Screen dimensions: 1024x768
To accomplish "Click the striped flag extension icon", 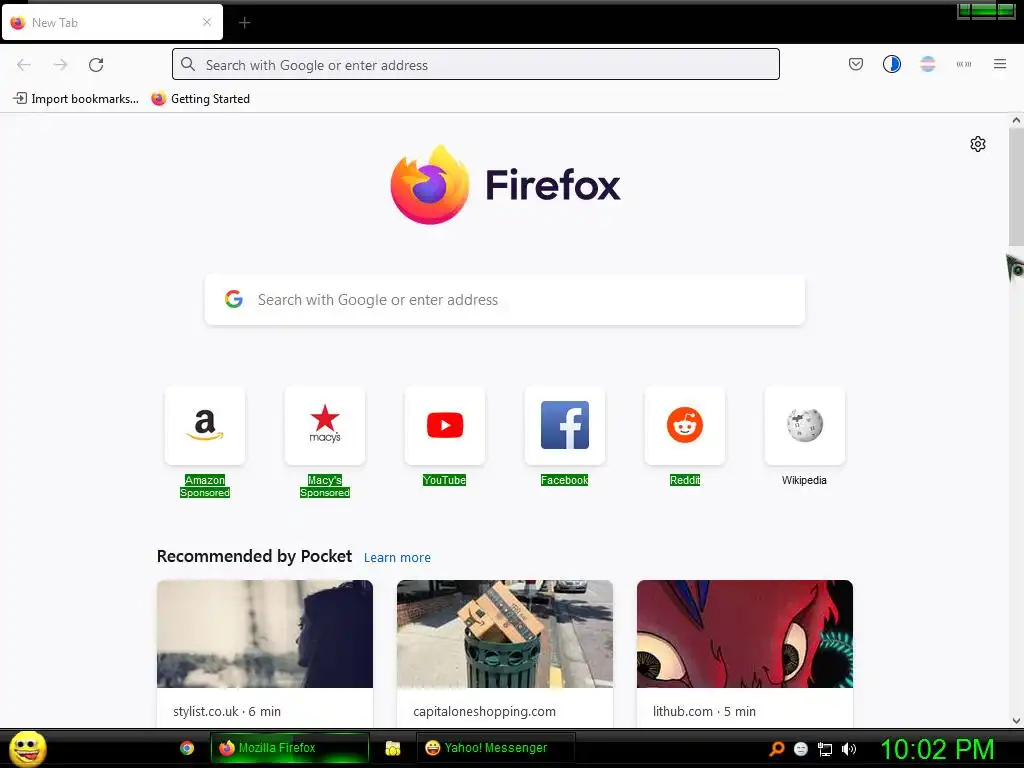I will tap(927, 64).
